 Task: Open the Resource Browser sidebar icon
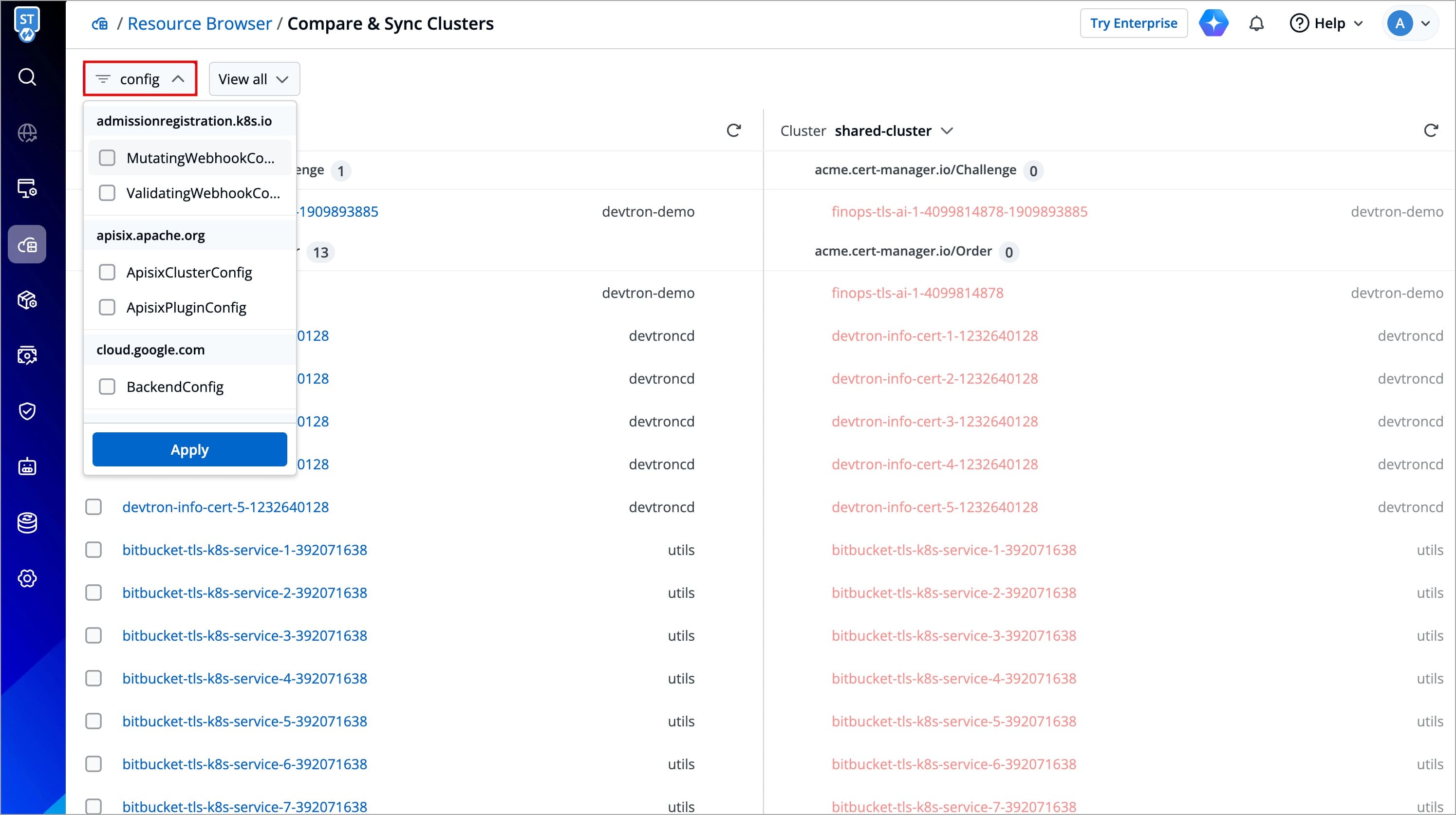[x=27, y=245]
